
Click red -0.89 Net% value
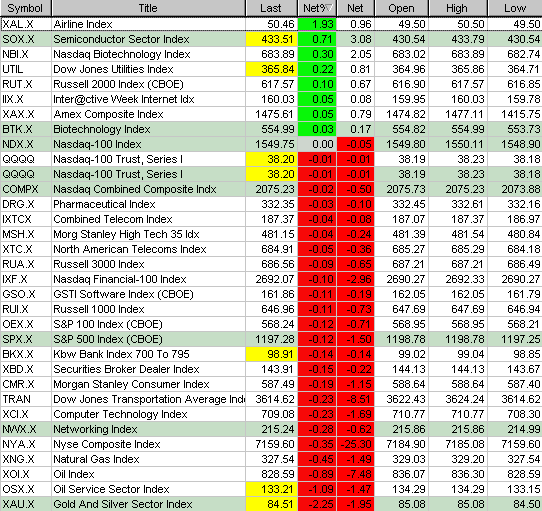click(317, 474)
